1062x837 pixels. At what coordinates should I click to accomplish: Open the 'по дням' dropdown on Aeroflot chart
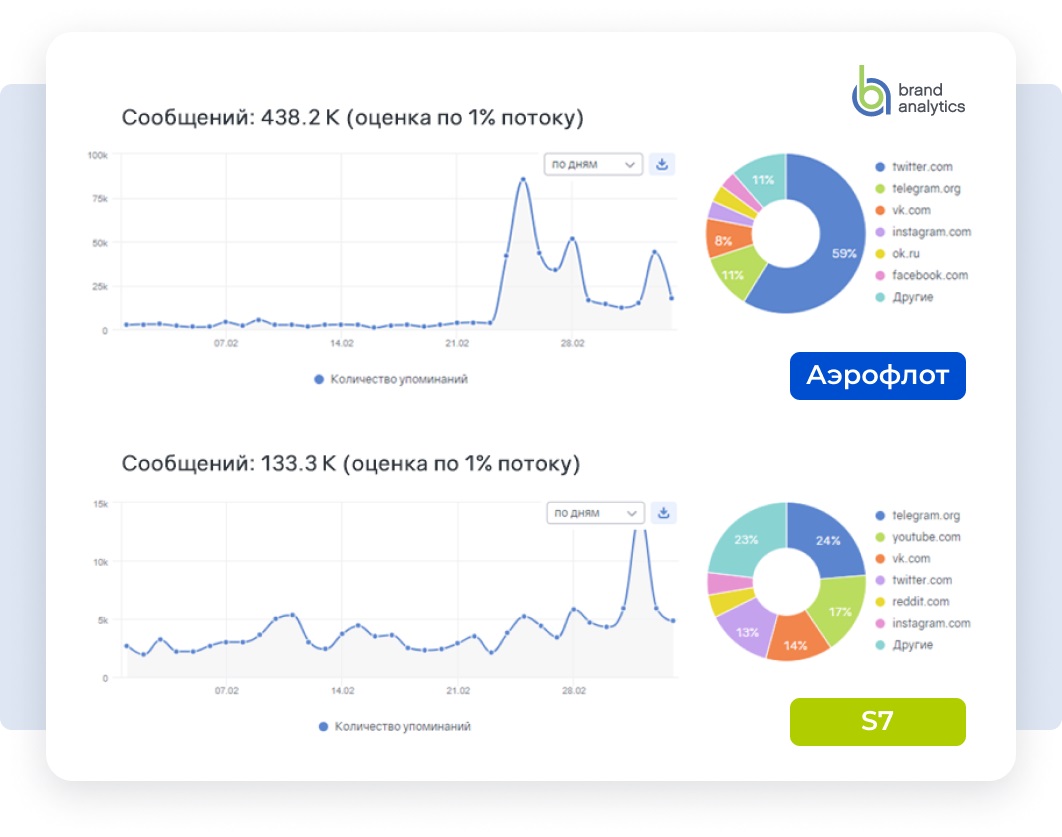coord(593,164)
